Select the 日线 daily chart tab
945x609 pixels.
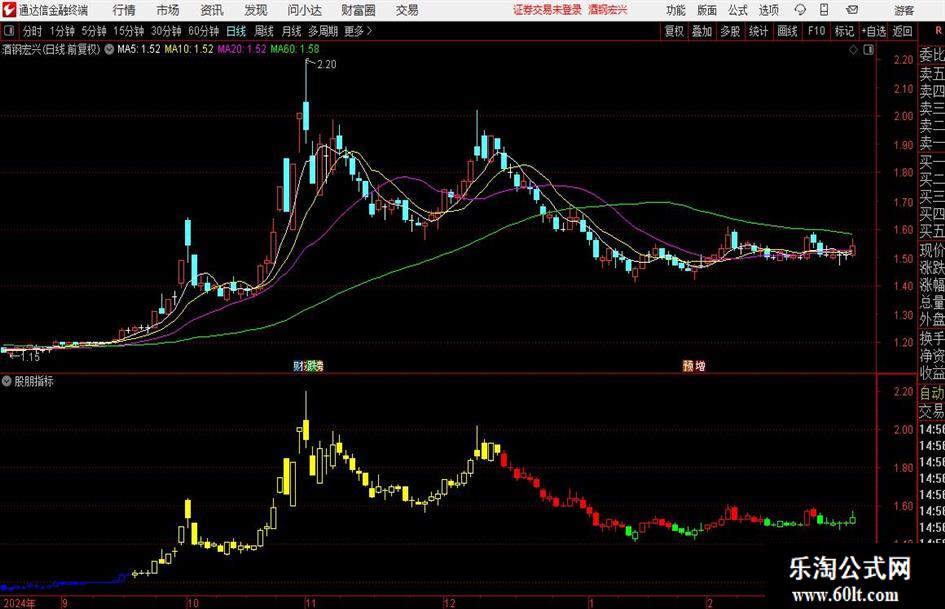pyautogui.click(x=236, y=31)
